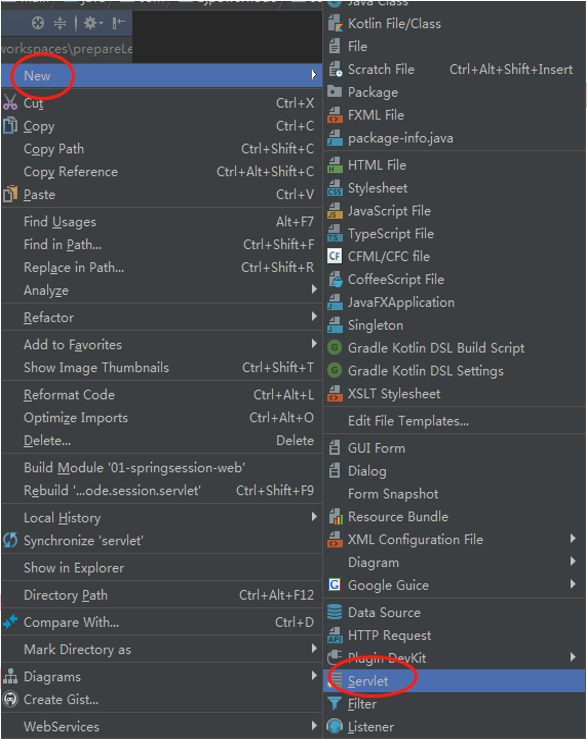Click the Data Source database icon
The image size is (587, 739).
[x=335, y=612]
